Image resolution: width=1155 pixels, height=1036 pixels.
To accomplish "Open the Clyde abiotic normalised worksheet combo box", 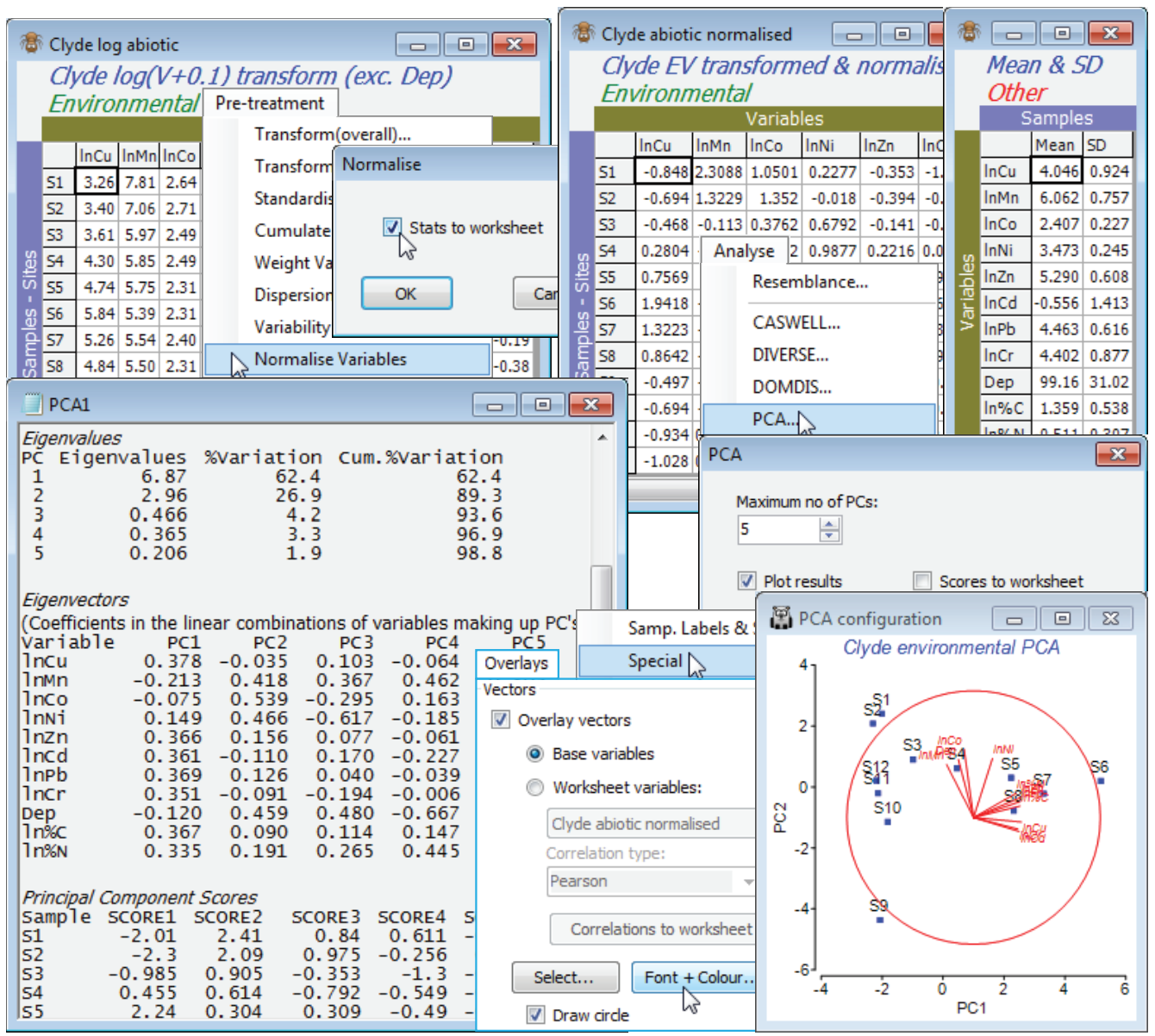I will pos(651,824).
